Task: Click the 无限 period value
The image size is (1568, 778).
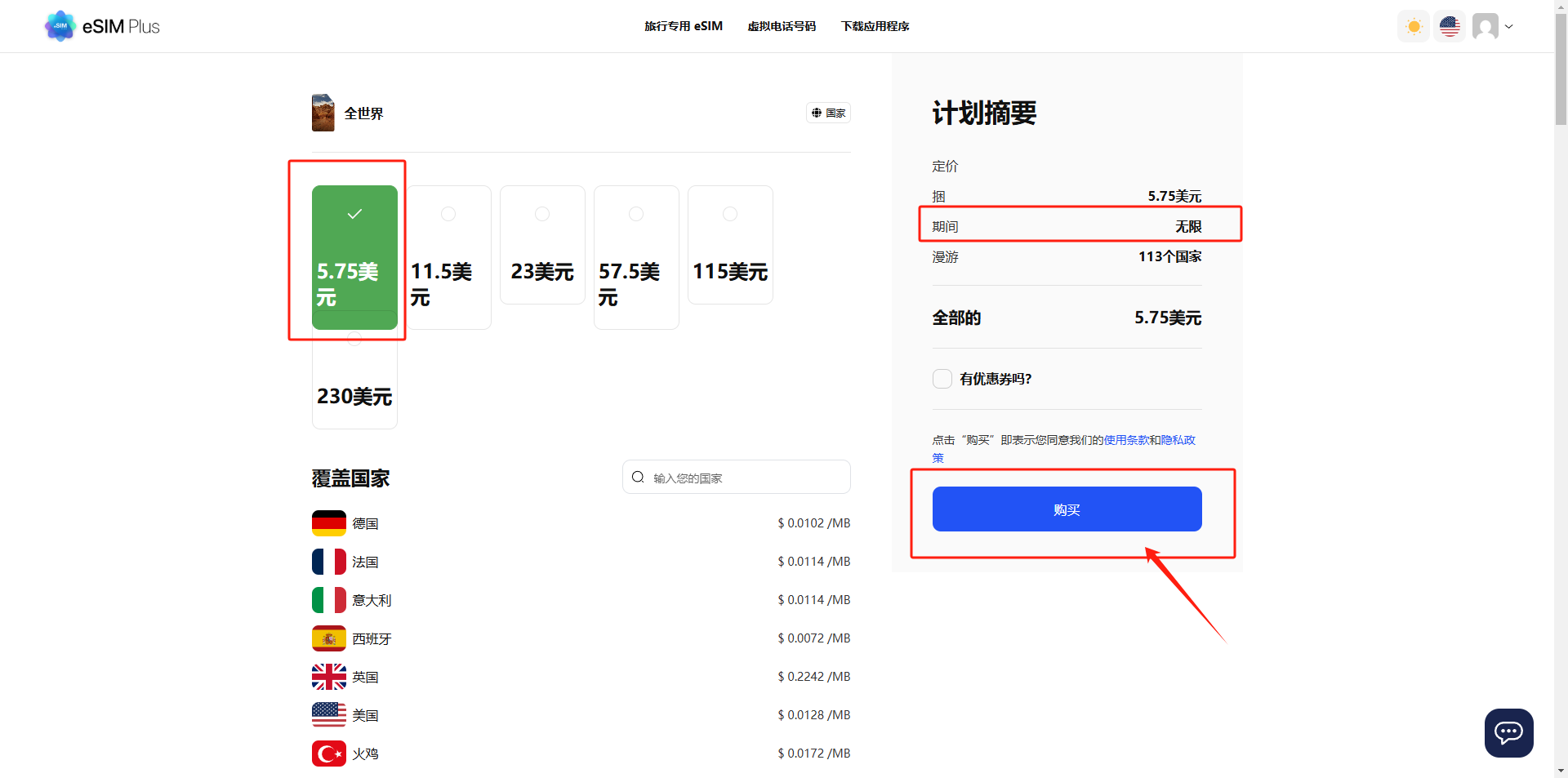Action: click(1188, 226)
